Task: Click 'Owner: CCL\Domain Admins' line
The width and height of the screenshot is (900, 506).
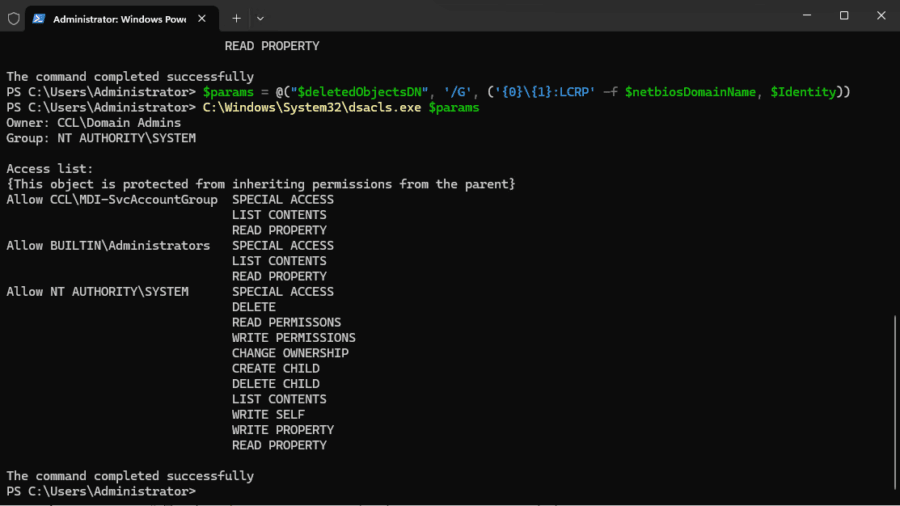Action: 94,123
